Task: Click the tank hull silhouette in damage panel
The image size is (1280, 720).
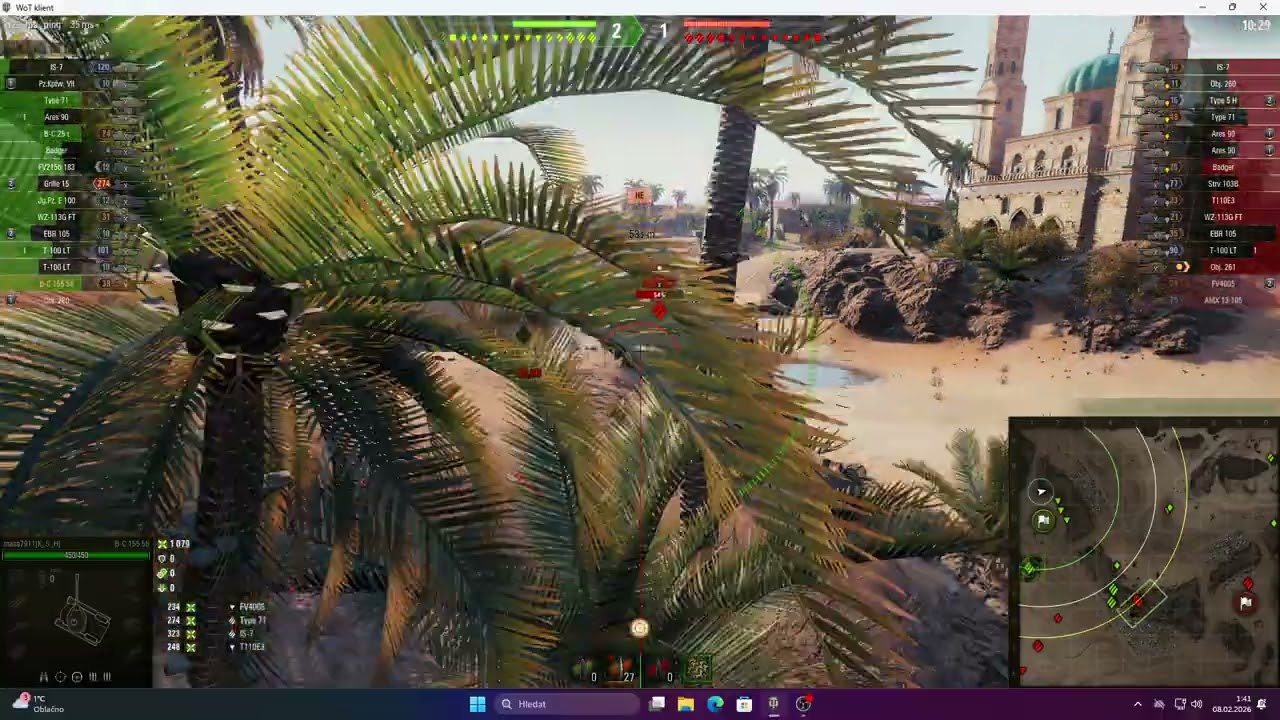Action: click(83, 618)
